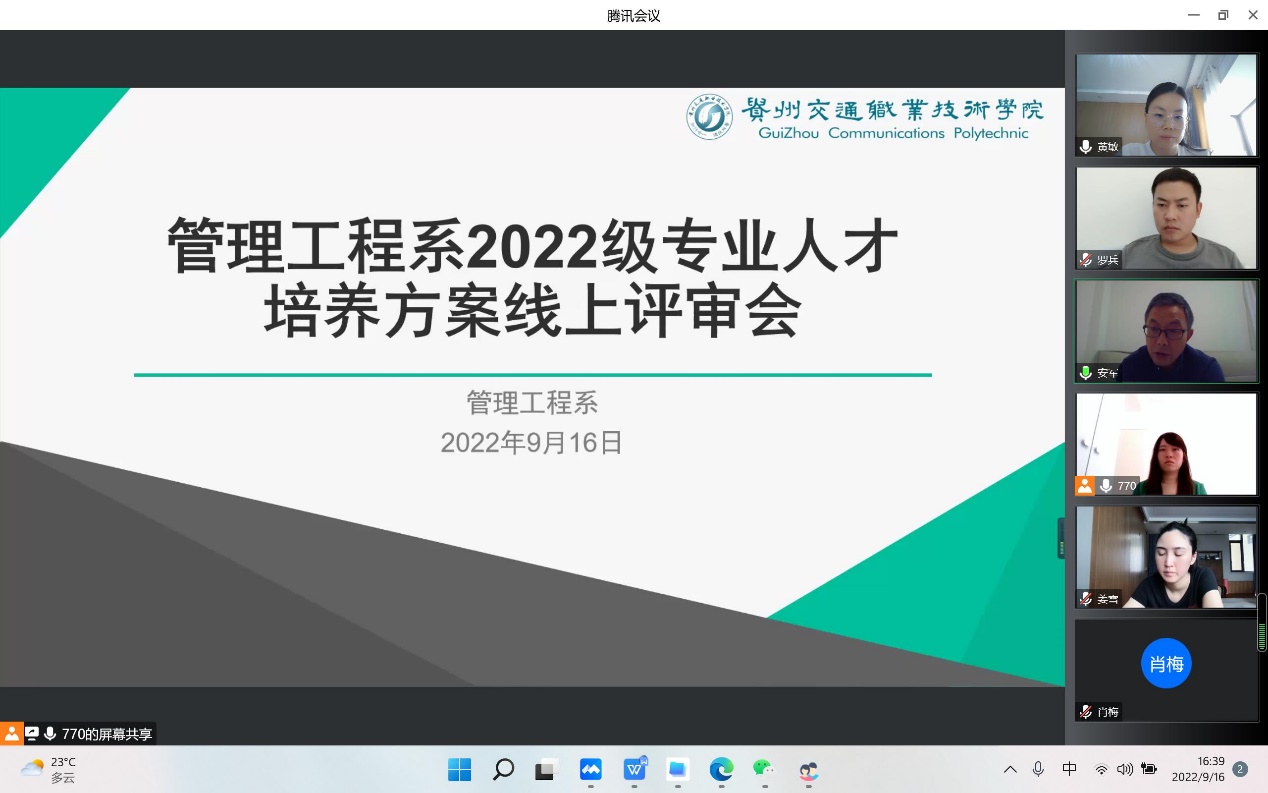Open the clock and date showing 16:39
This screenshot has width=1268, height=793.
coord(1198,769)
